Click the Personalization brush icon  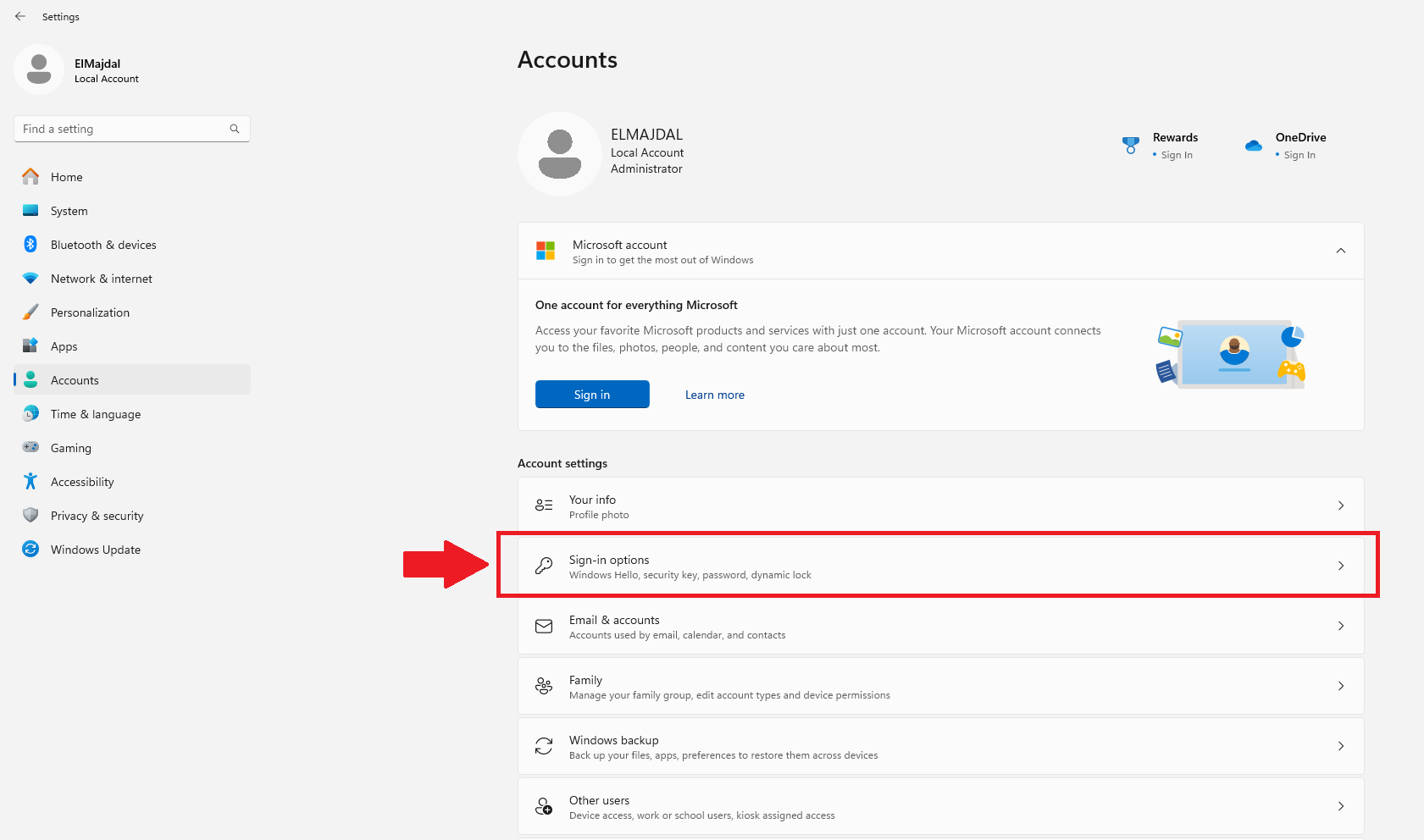point(30,312)
